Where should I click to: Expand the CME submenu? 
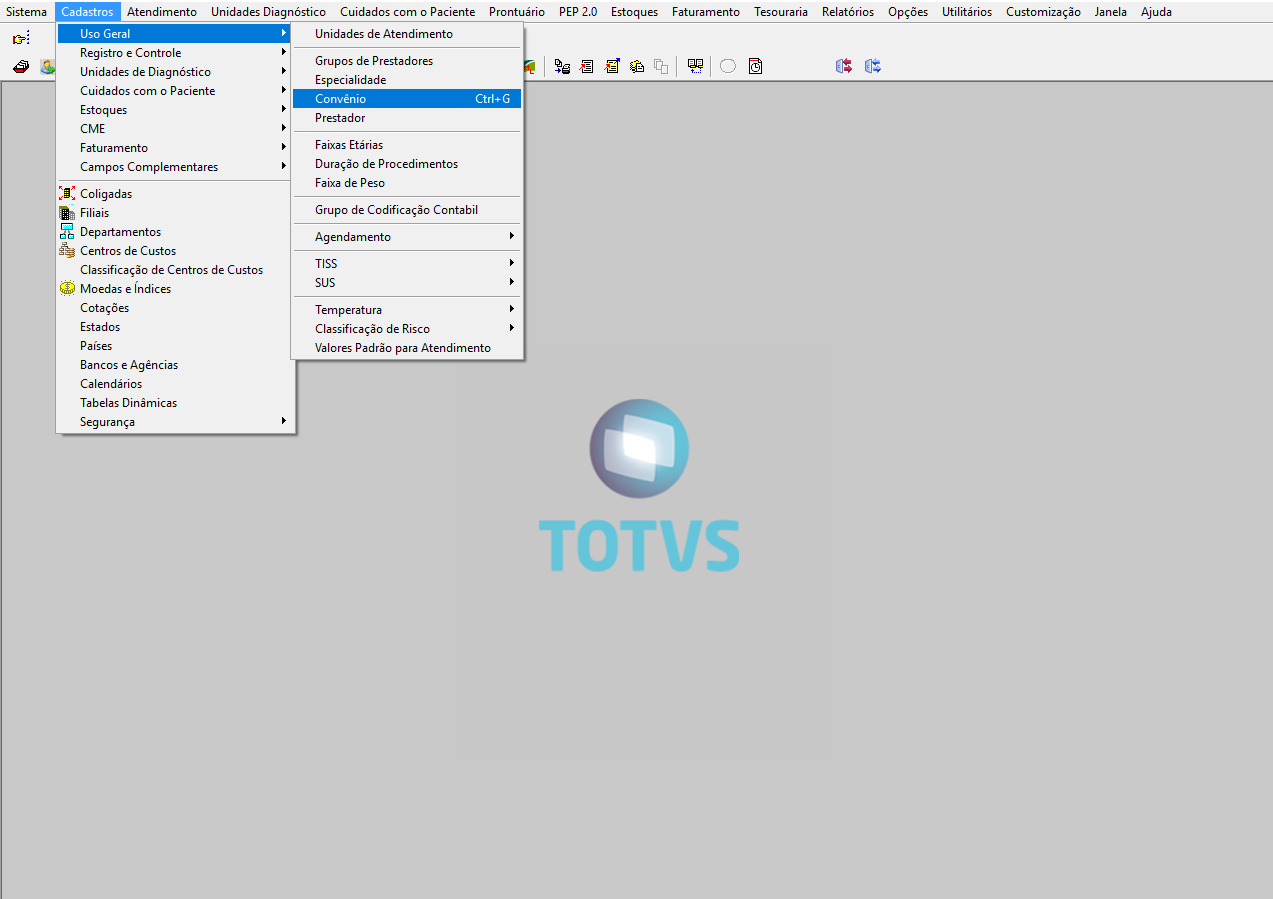point(175,129)
